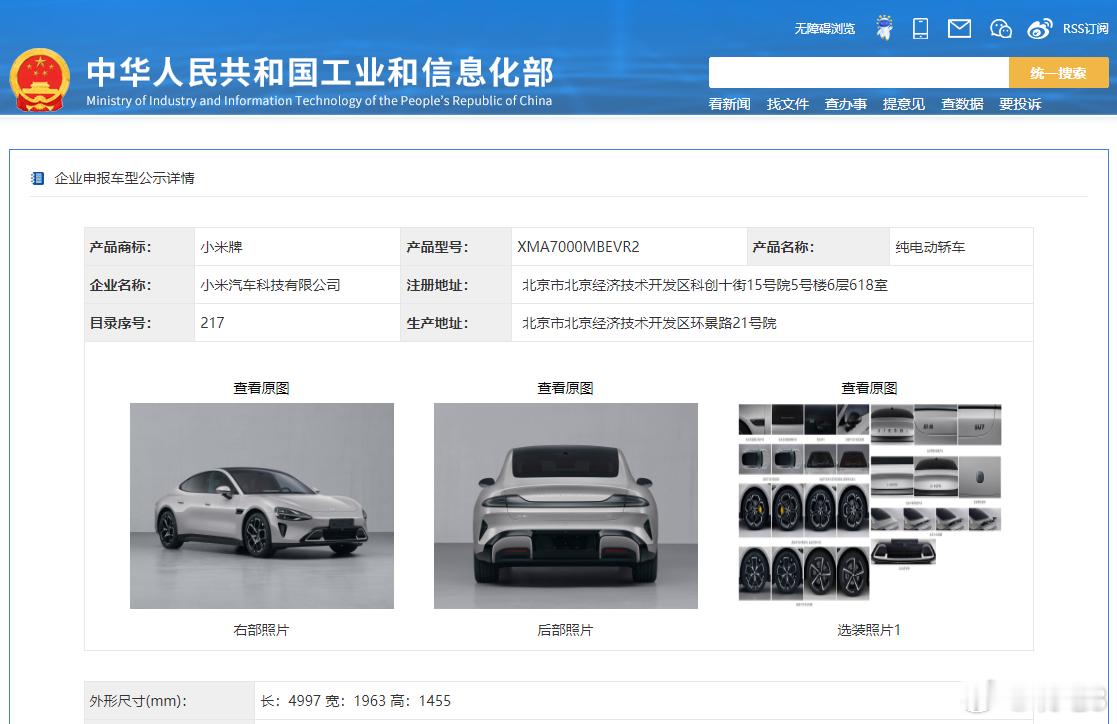Click 查看原图 above the 右部照片 image
Screen dimensions: 1117x724
(261, 388)
